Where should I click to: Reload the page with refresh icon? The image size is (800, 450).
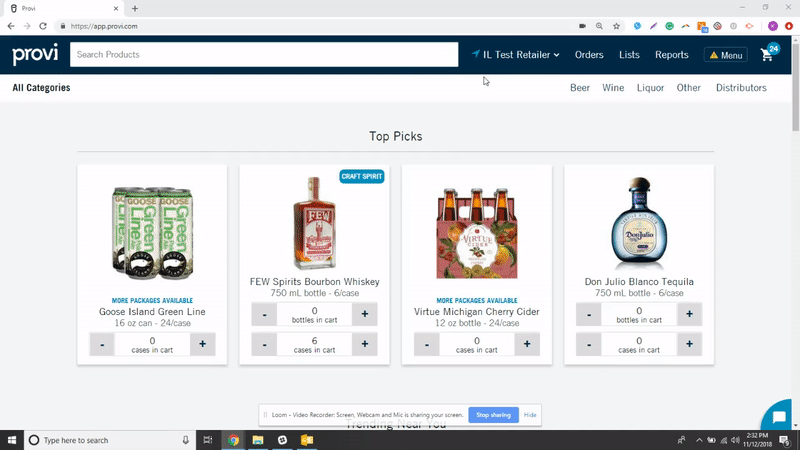[x=43, y=26]
